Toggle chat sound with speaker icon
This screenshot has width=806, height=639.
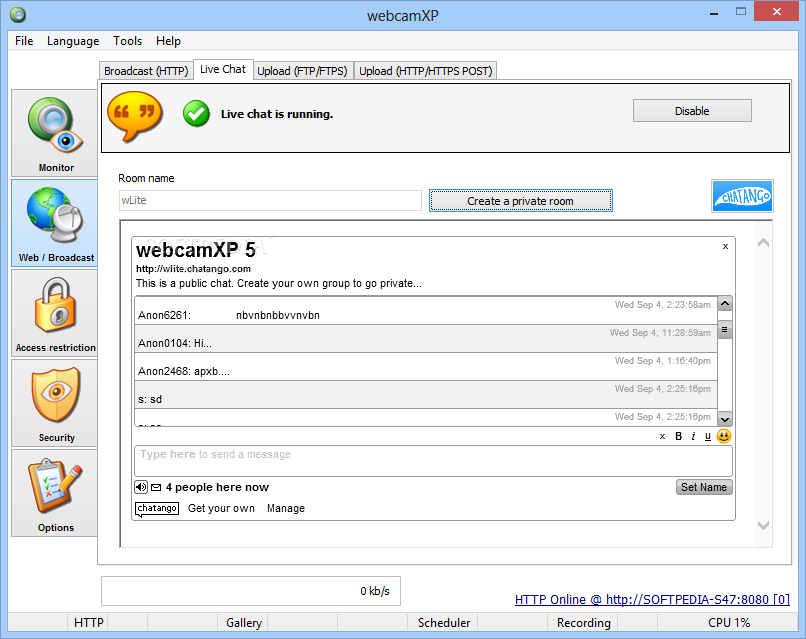pos(141,487)
